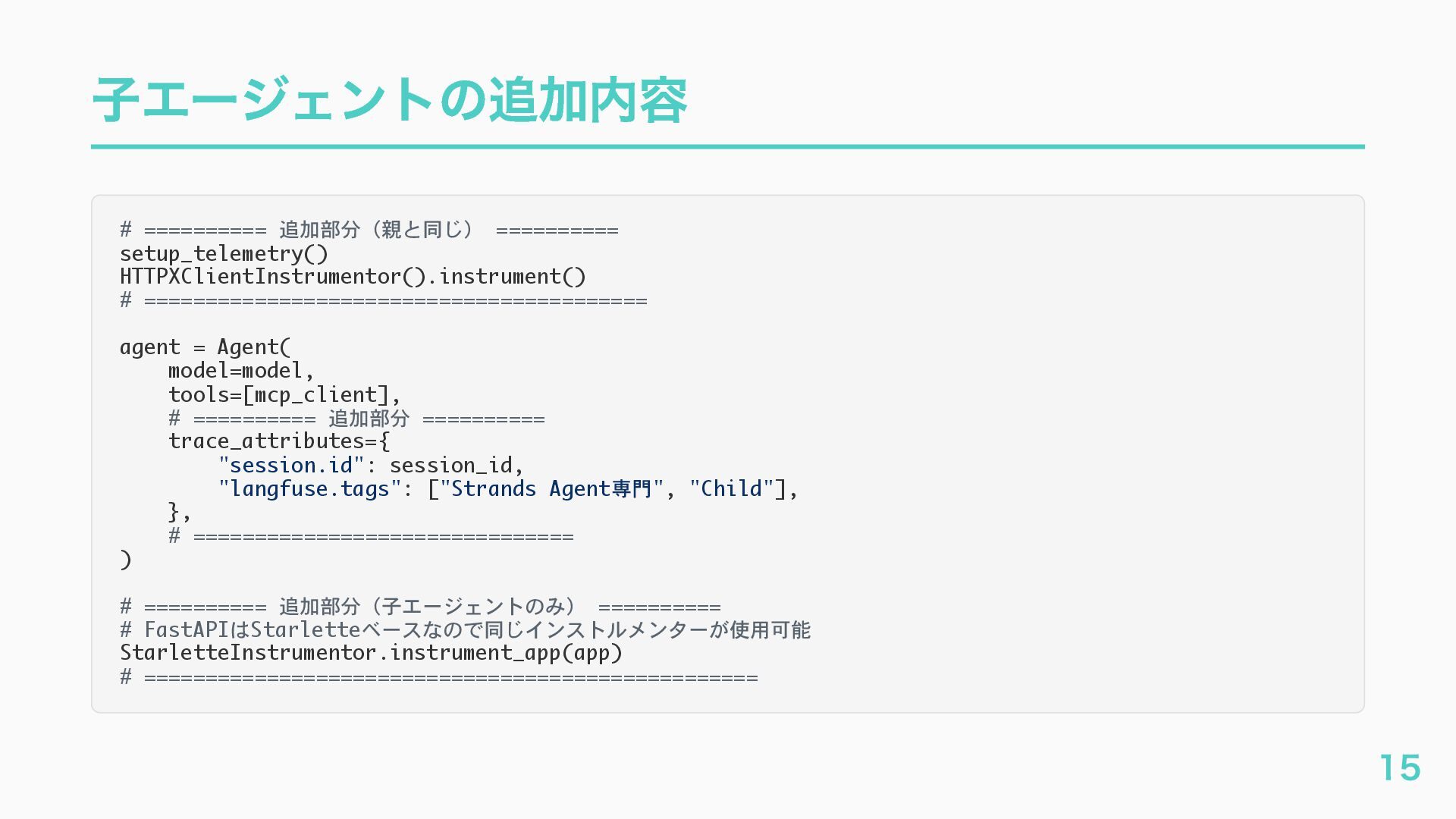Click the slide title 子エージェントの追加内容
This screenshot has height=819, width=1456.
tap(389, 100)
